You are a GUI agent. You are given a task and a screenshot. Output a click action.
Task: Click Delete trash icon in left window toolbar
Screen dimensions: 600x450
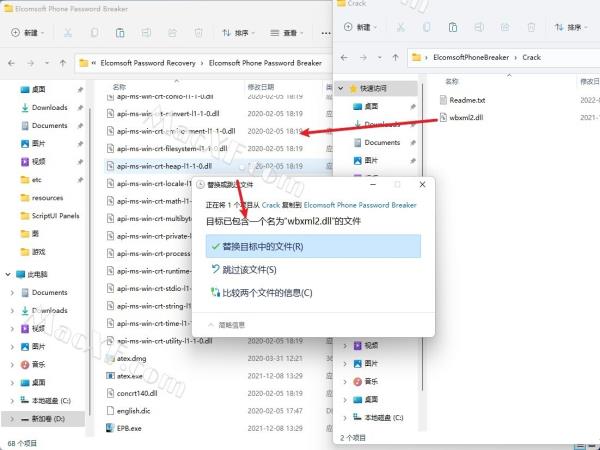[x=198, y=33]
